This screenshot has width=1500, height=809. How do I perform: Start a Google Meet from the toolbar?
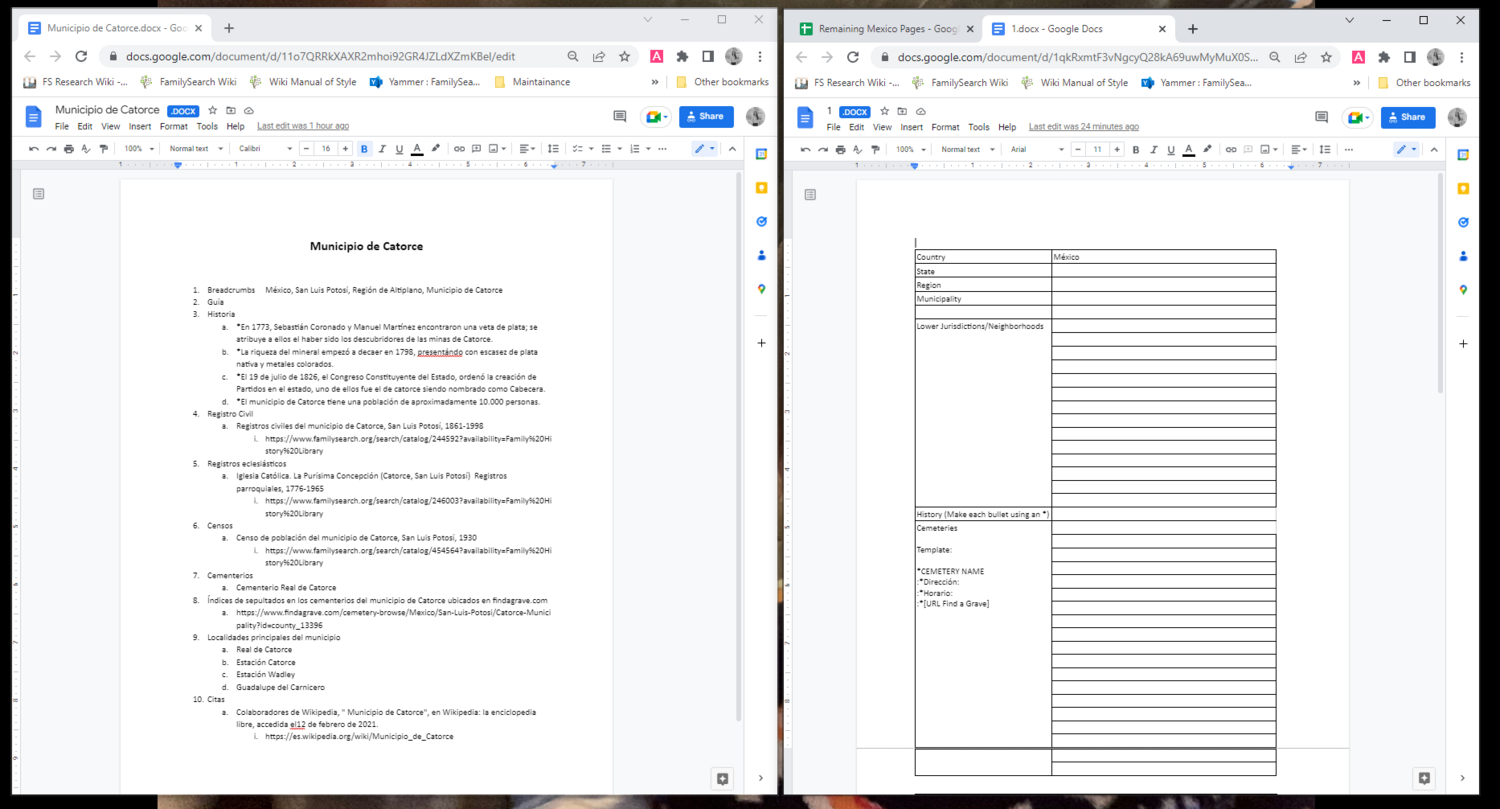655,117
